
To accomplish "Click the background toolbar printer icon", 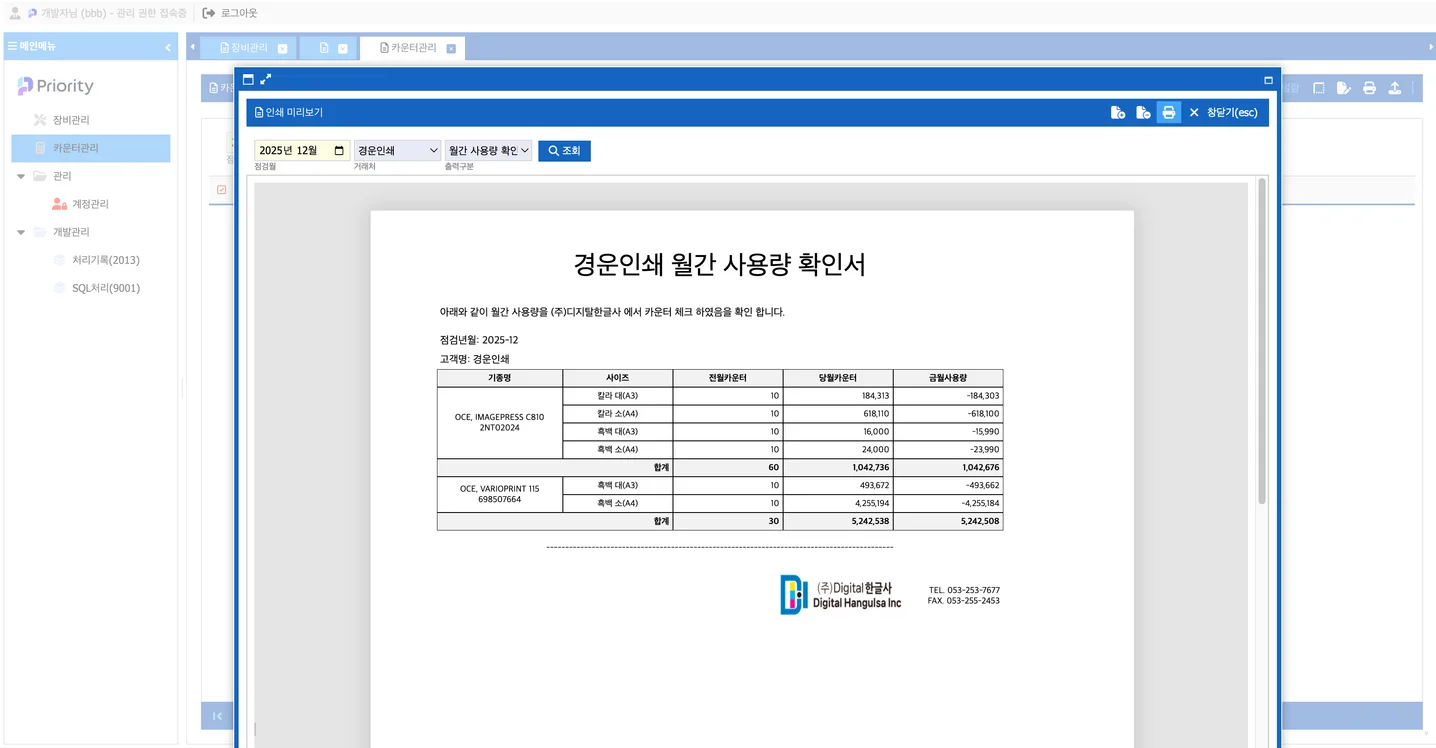I will 1369,88.
